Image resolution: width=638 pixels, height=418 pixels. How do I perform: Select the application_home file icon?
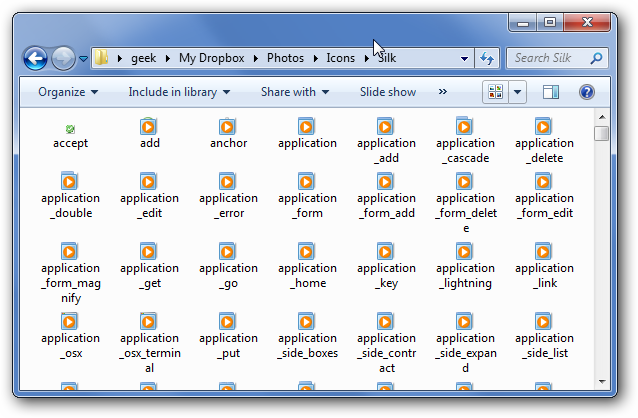(x=307, y=251)
